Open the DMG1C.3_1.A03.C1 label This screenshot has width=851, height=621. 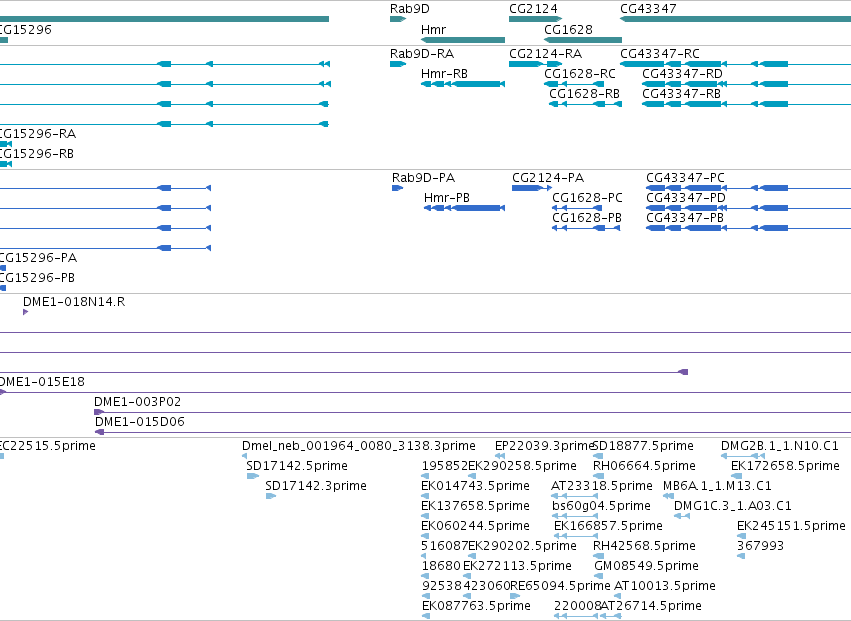pos(733,506)
